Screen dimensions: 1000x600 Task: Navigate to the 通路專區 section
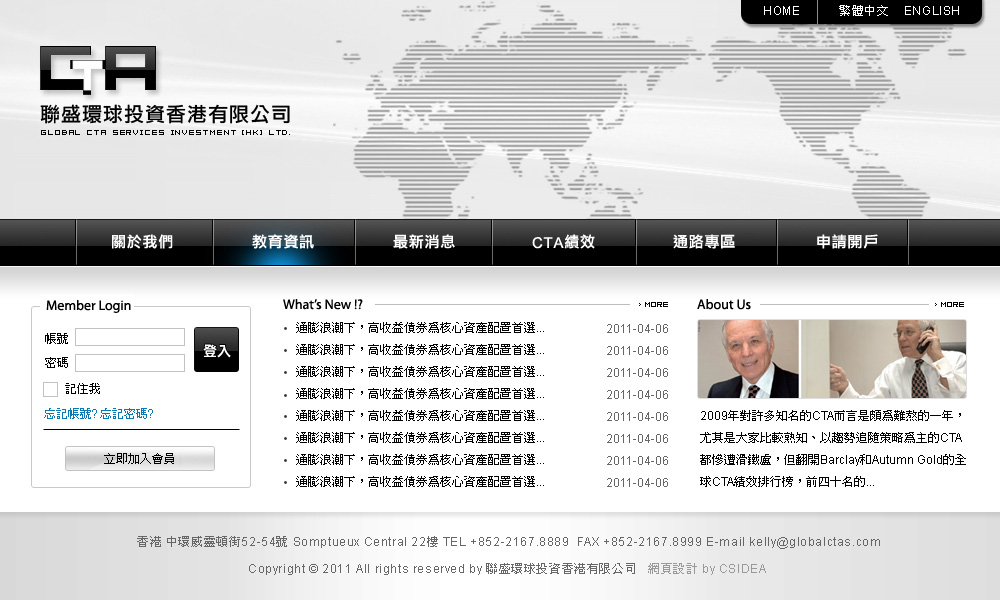coord(704,242)
